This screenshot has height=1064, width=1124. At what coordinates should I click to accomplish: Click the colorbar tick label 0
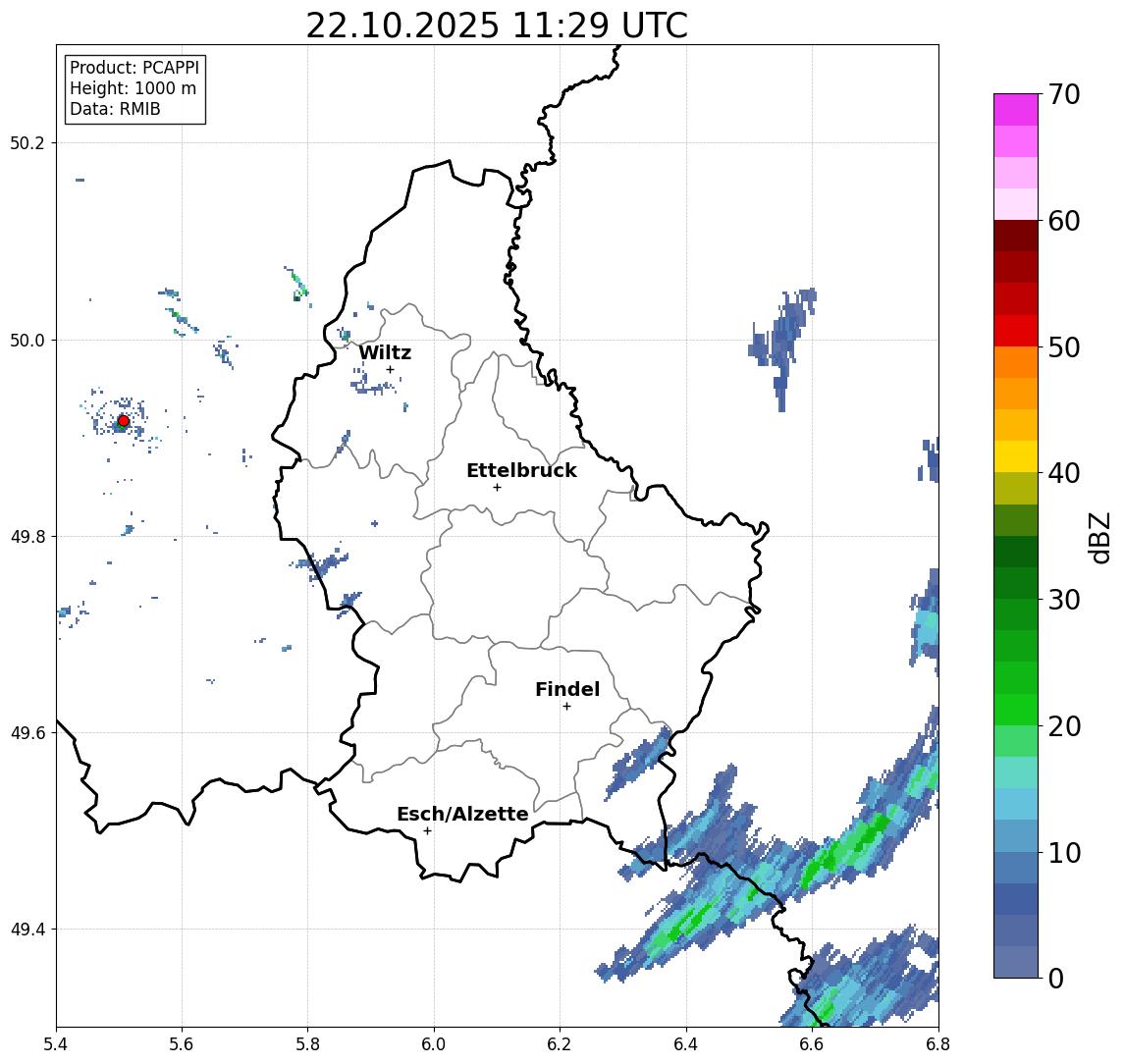[1056, 978]
